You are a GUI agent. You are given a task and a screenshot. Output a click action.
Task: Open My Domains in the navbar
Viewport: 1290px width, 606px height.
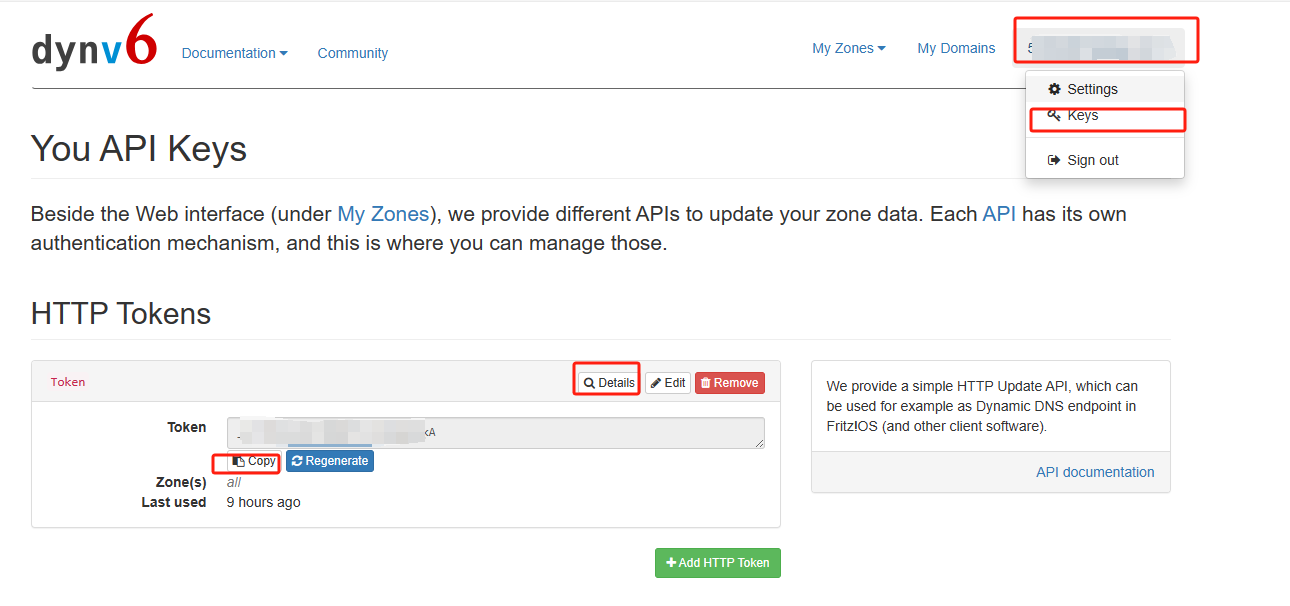(x=956, y=48)
